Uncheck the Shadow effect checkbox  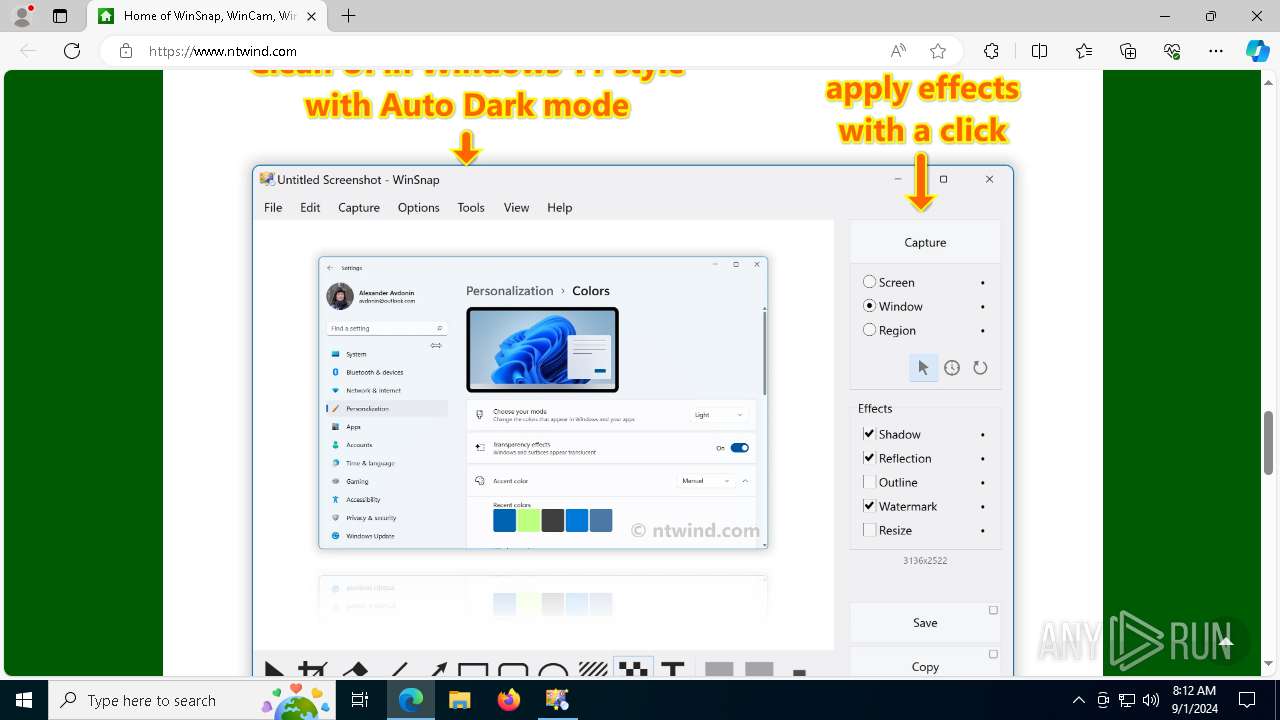pyautogui.click(x=869, y=434)
